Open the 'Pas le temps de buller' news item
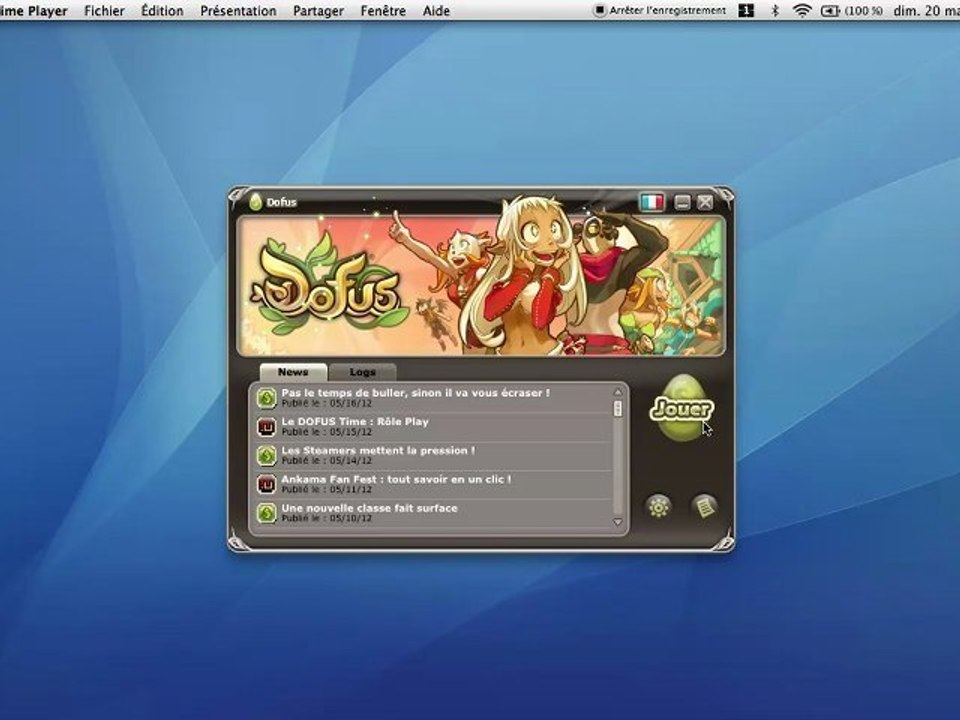This screenshot has width=960, height=720. pyautogui.click(x=433, y=398)
